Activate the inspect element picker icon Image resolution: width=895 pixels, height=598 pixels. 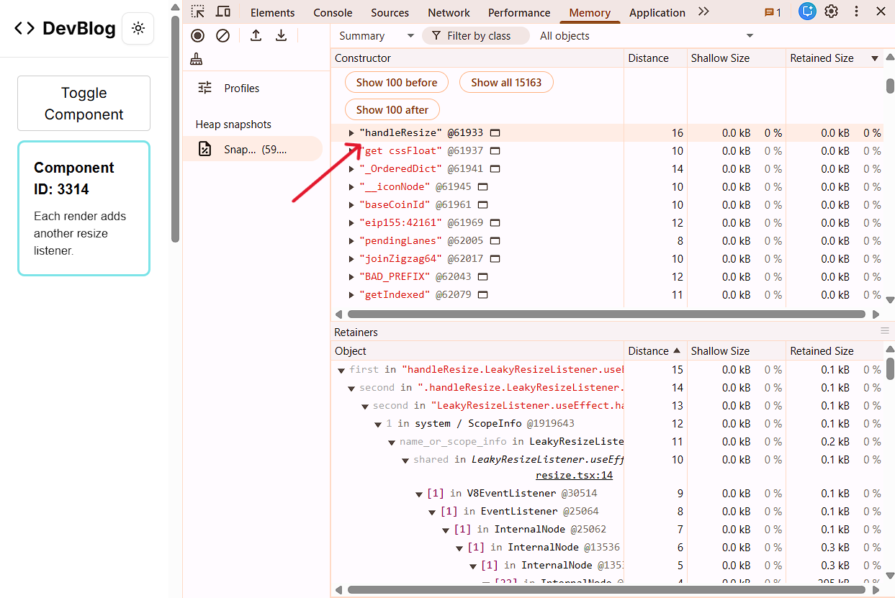[x=198, y=12]
